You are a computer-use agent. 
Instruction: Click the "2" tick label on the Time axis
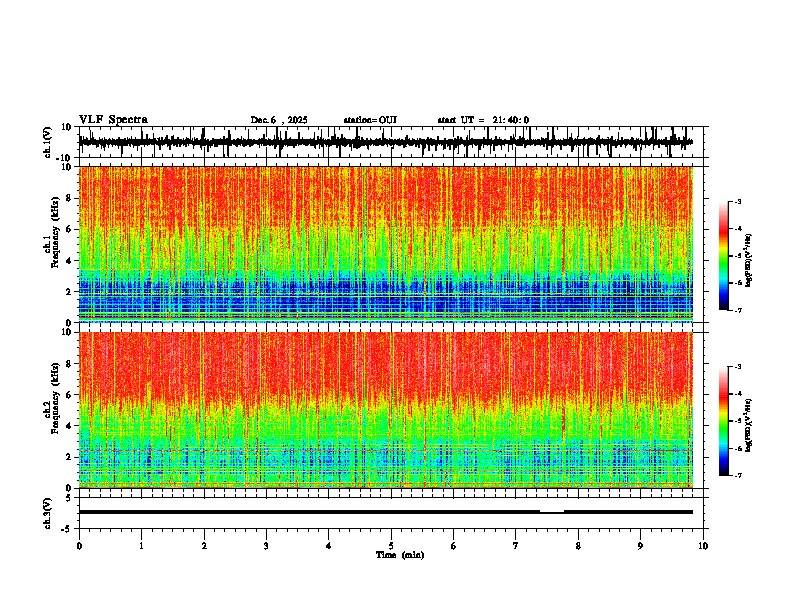tap(204, 546)
